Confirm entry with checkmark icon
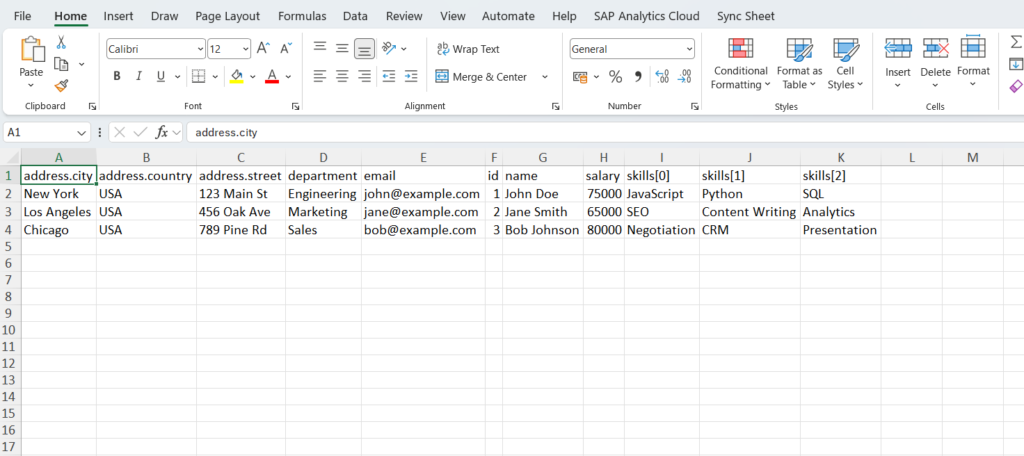1024x456 pixels. 140,133
